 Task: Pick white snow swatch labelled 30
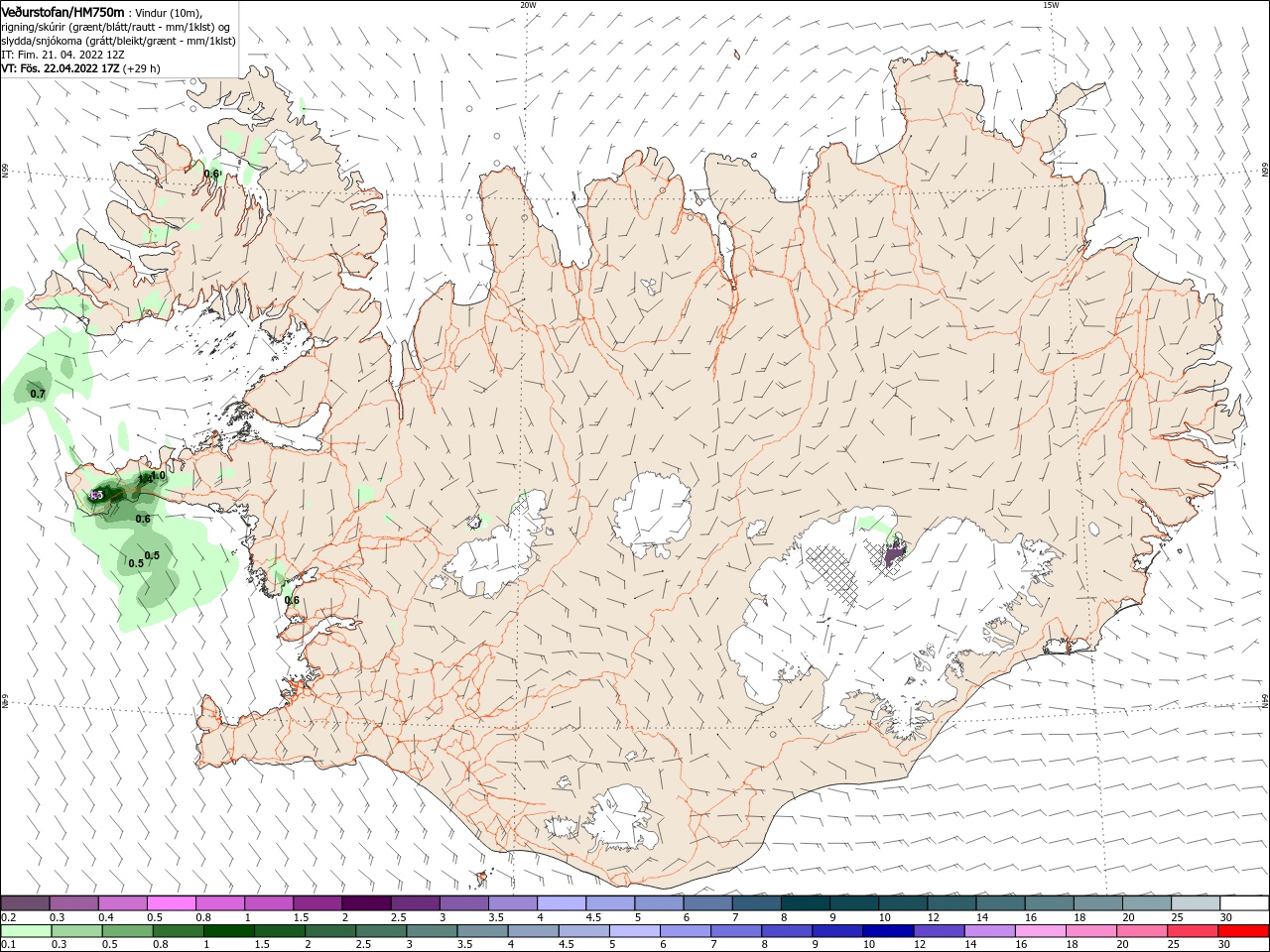coord(1244,903)
